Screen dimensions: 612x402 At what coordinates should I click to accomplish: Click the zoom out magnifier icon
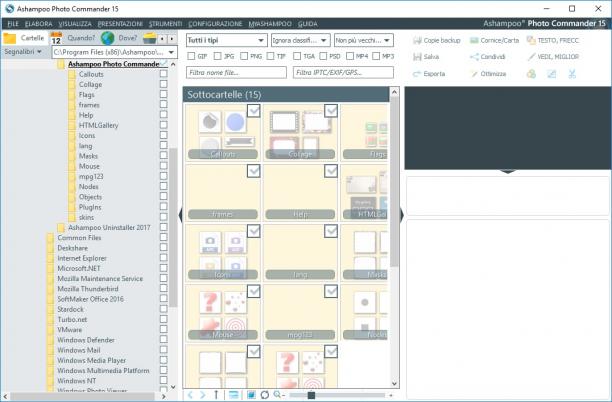tap(278, 395)
